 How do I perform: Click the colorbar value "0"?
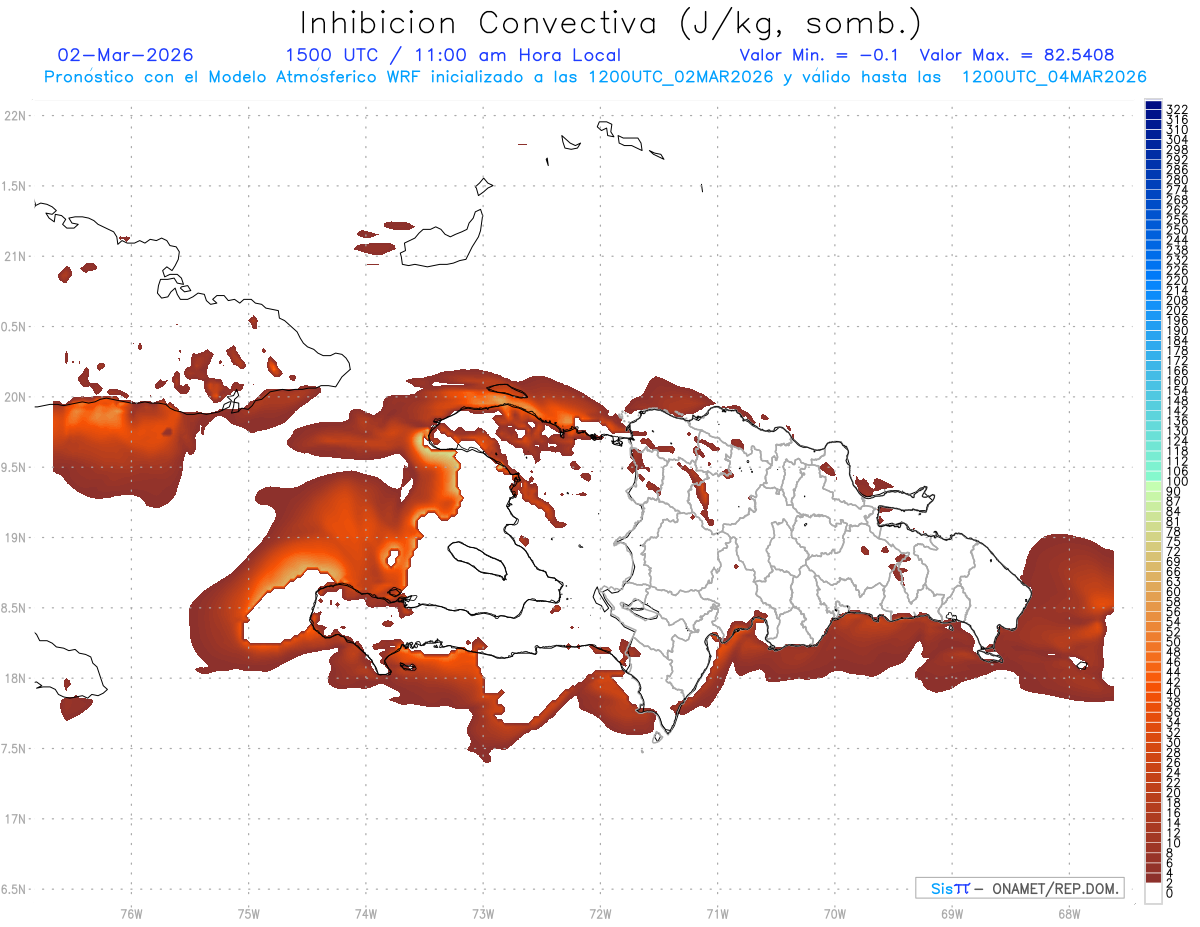1170,892
